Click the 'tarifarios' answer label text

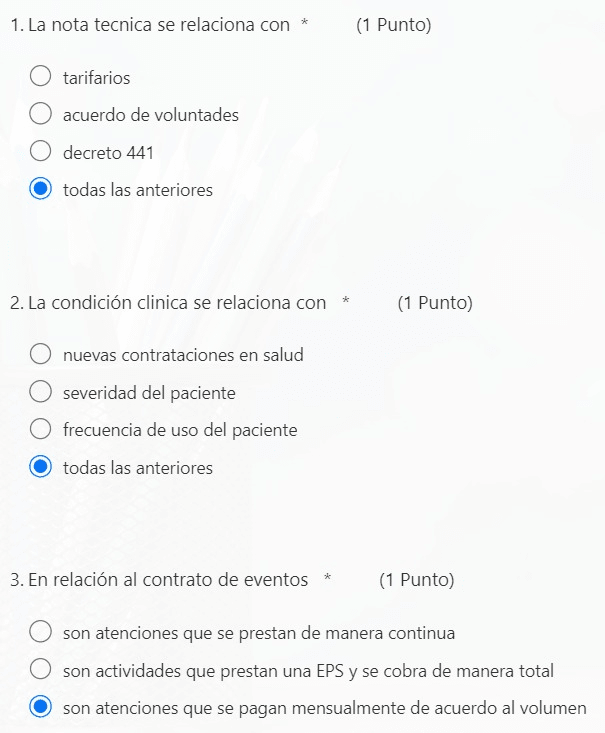pos(96,77)
